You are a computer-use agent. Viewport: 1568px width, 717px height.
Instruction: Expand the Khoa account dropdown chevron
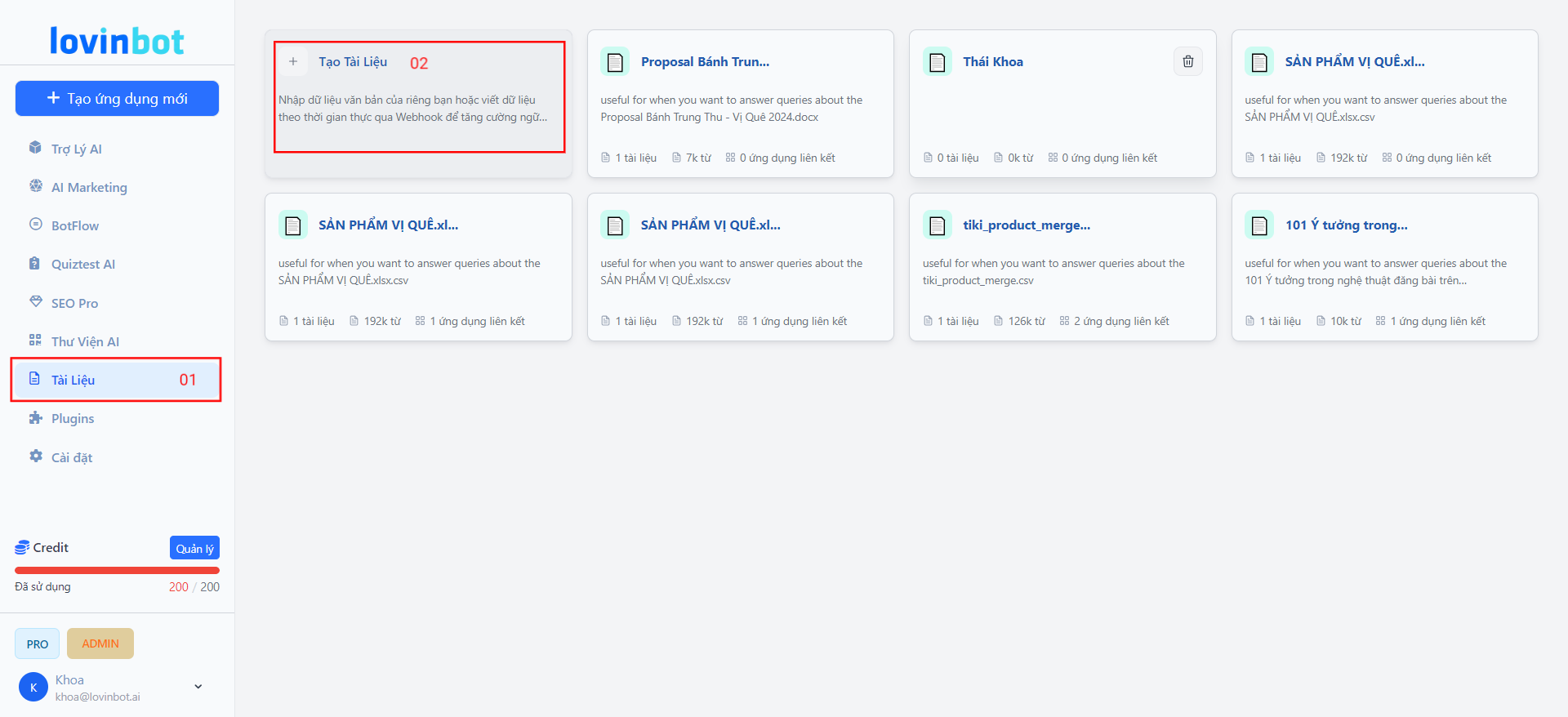click(198, 687)
